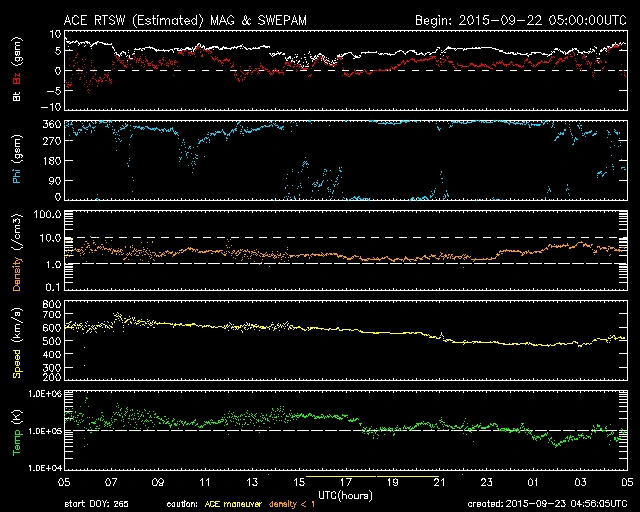This screenshot has height=512, width=640.
Task: Click the orange Density axis label
Action: (15, 257)
